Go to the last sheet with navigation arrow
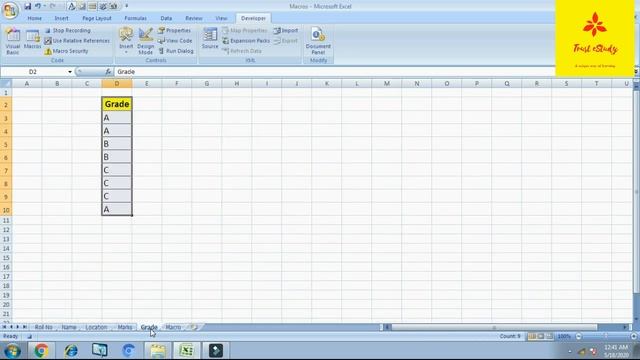640x360 pixels. [x=24, y=327]
